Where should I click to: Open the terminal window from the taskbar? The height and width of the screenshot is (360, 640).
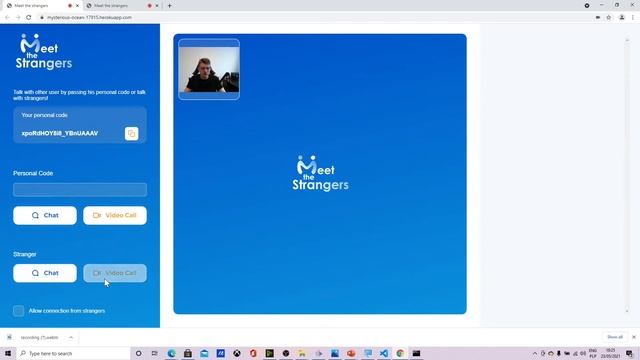[416, 353]
